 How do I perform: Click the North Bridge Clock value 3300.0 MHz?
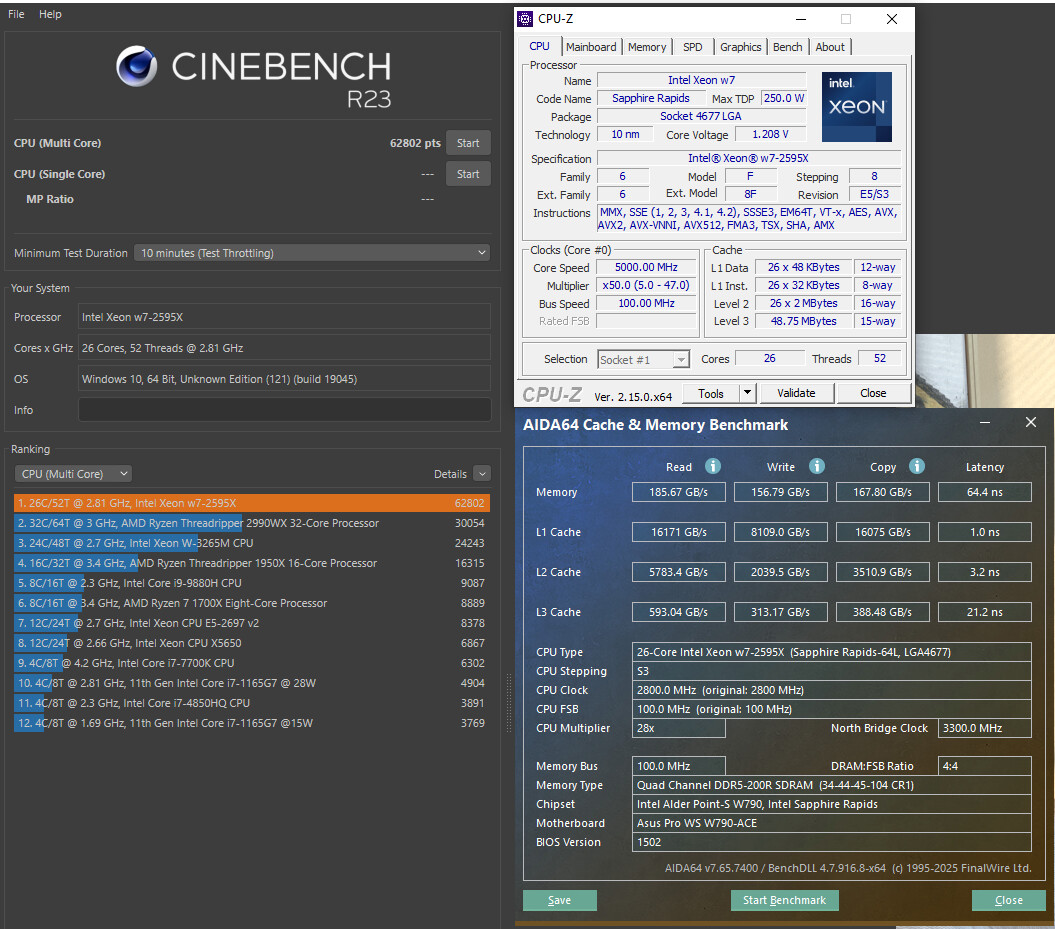point(984,729)
